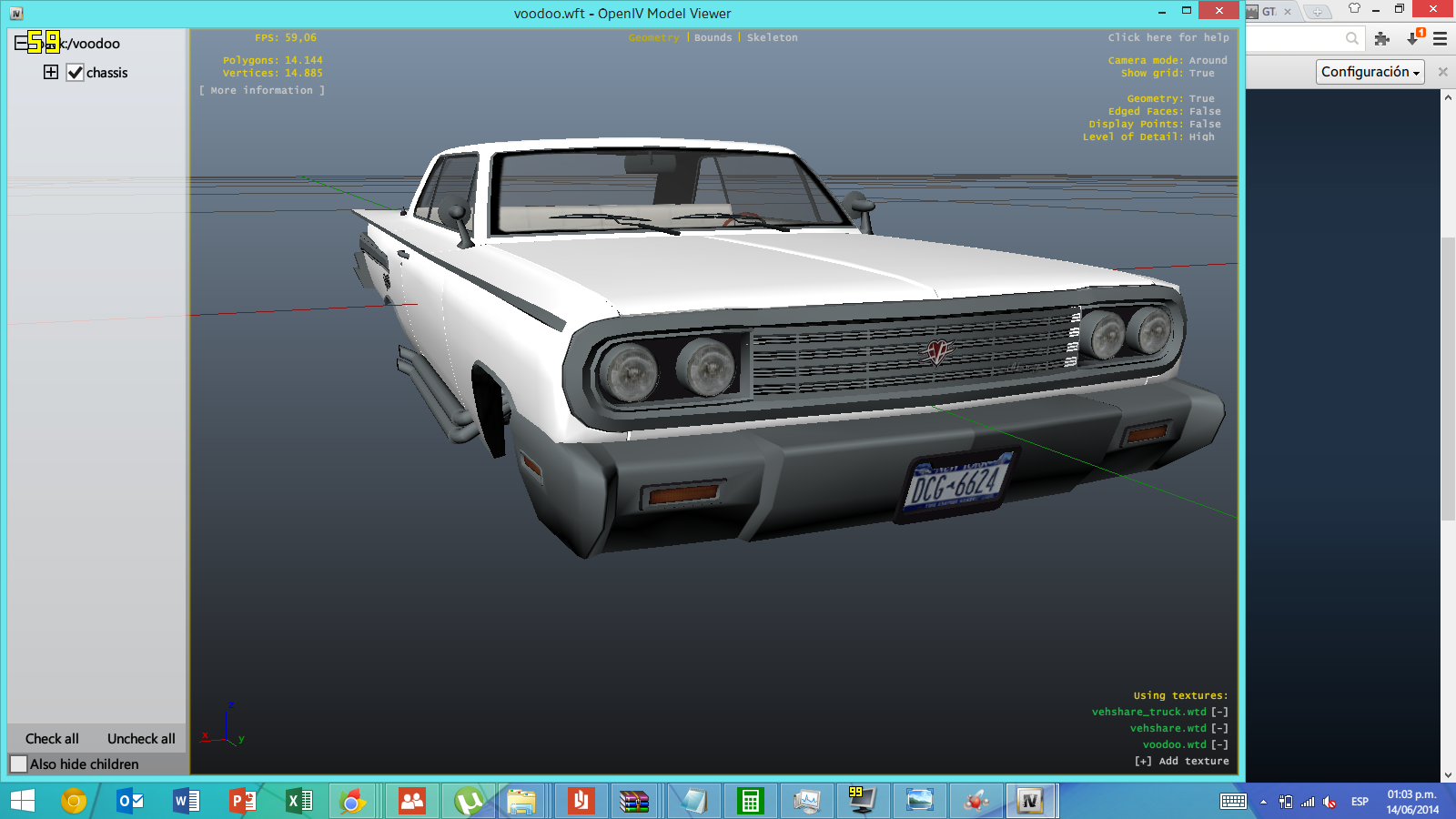Image resolution: width=1456 pixels, height=819 pixels.
Task: Open the volume tray icon
Action: 1330,802
